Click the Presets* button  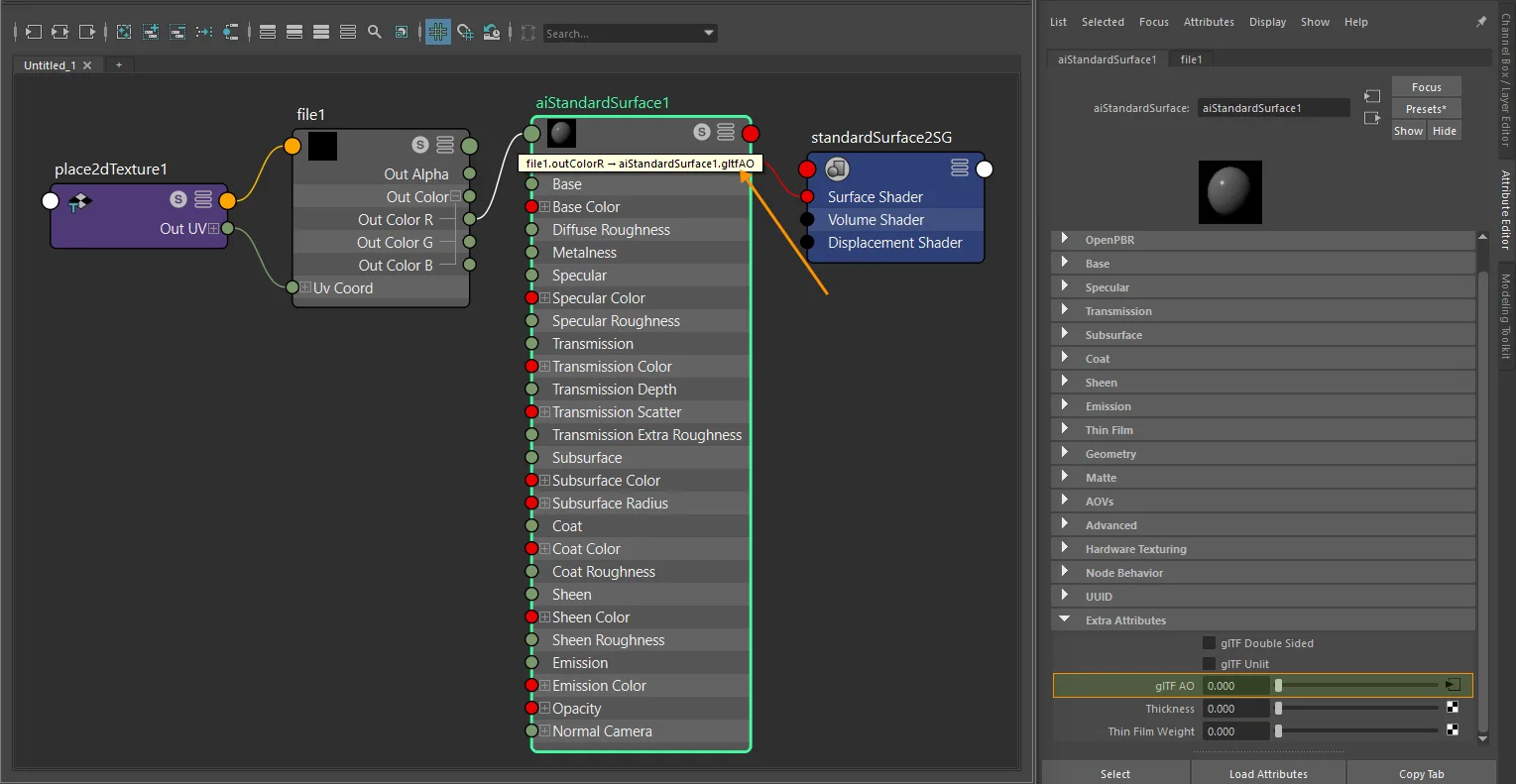(1426, 109)
